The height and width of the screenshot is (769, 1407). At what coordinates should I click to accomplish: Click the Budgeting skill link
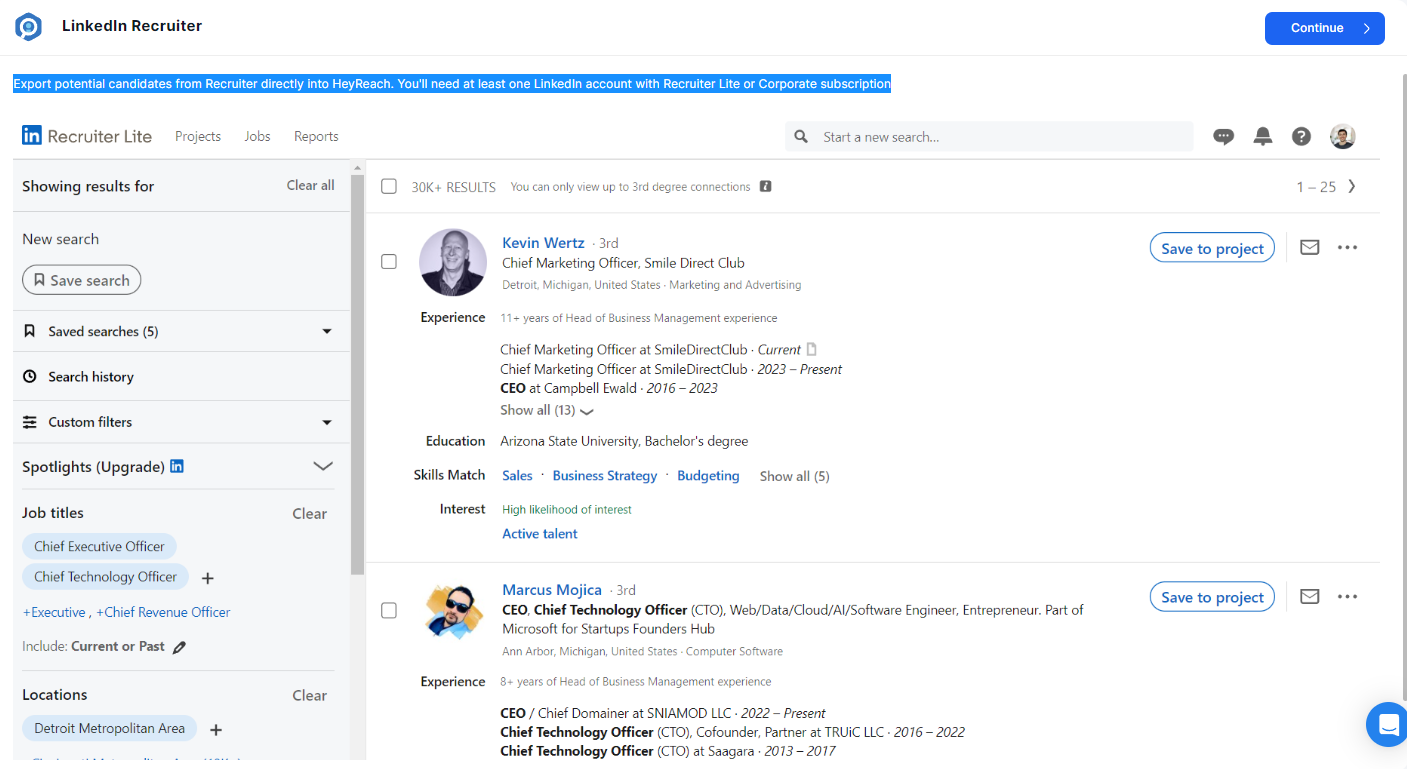(x=708, y=476)
